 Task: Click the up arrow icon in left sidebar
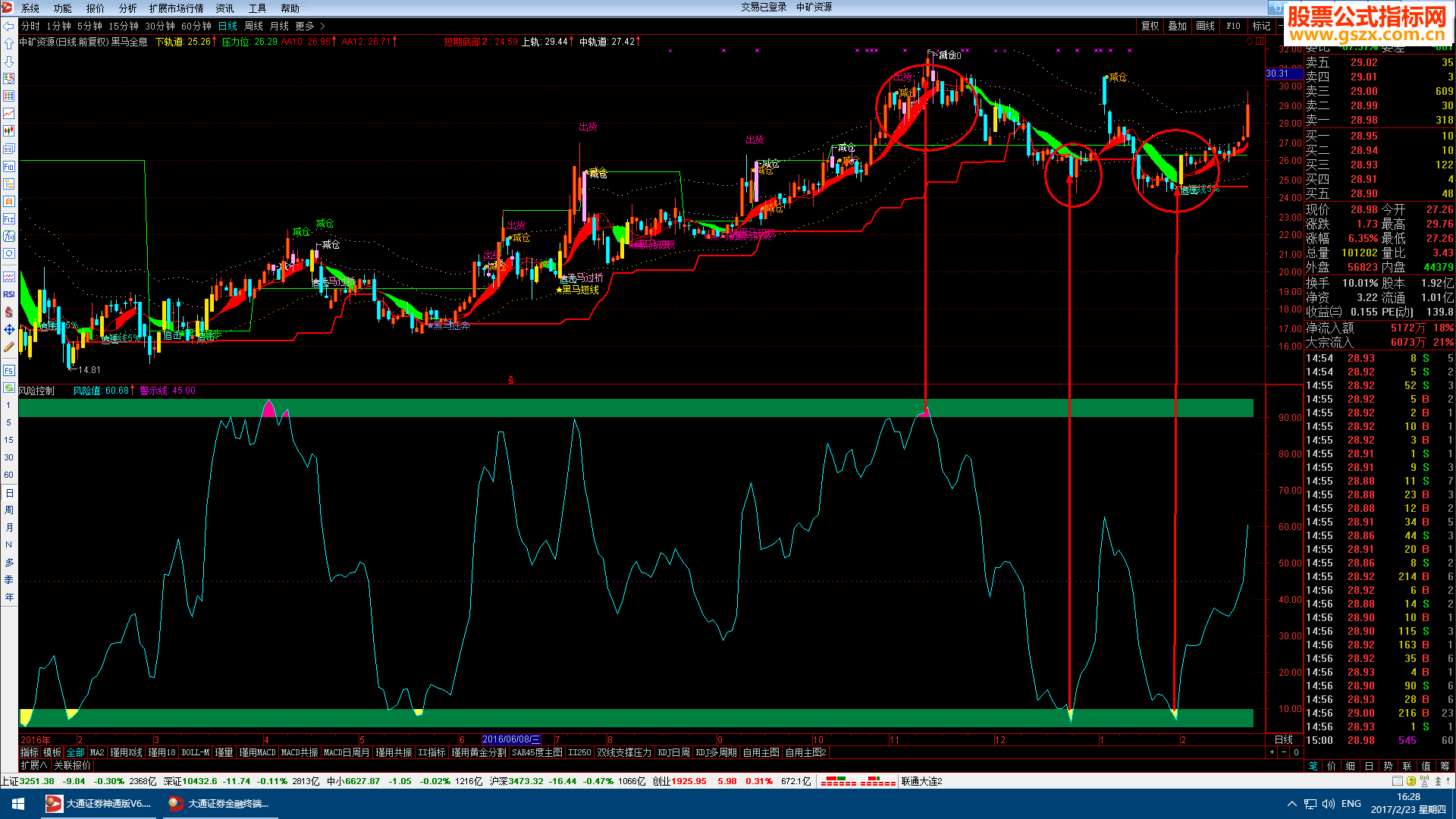coord(8,44)
